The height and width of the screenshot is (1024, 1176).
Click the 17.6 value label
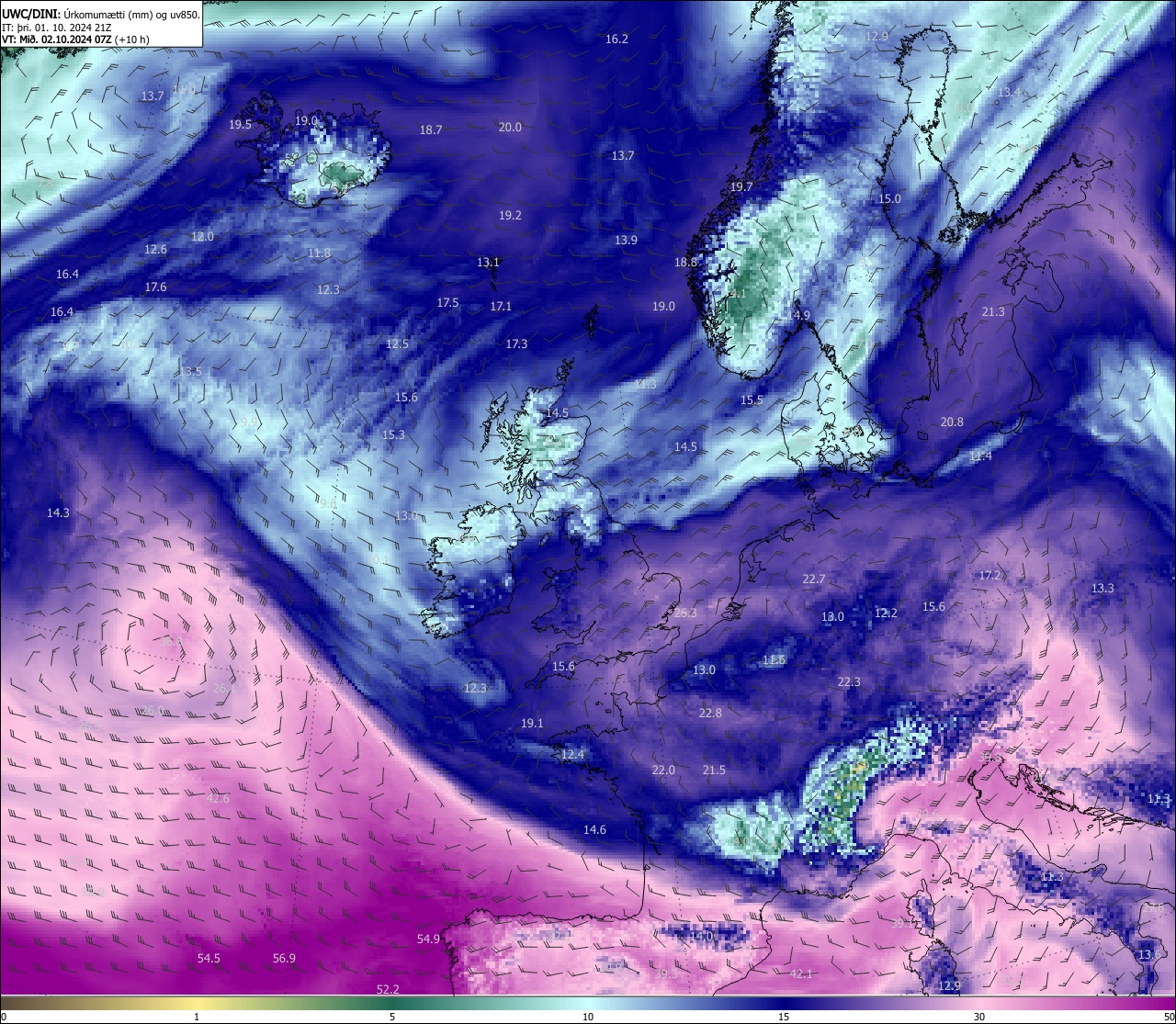coord(155,287)
